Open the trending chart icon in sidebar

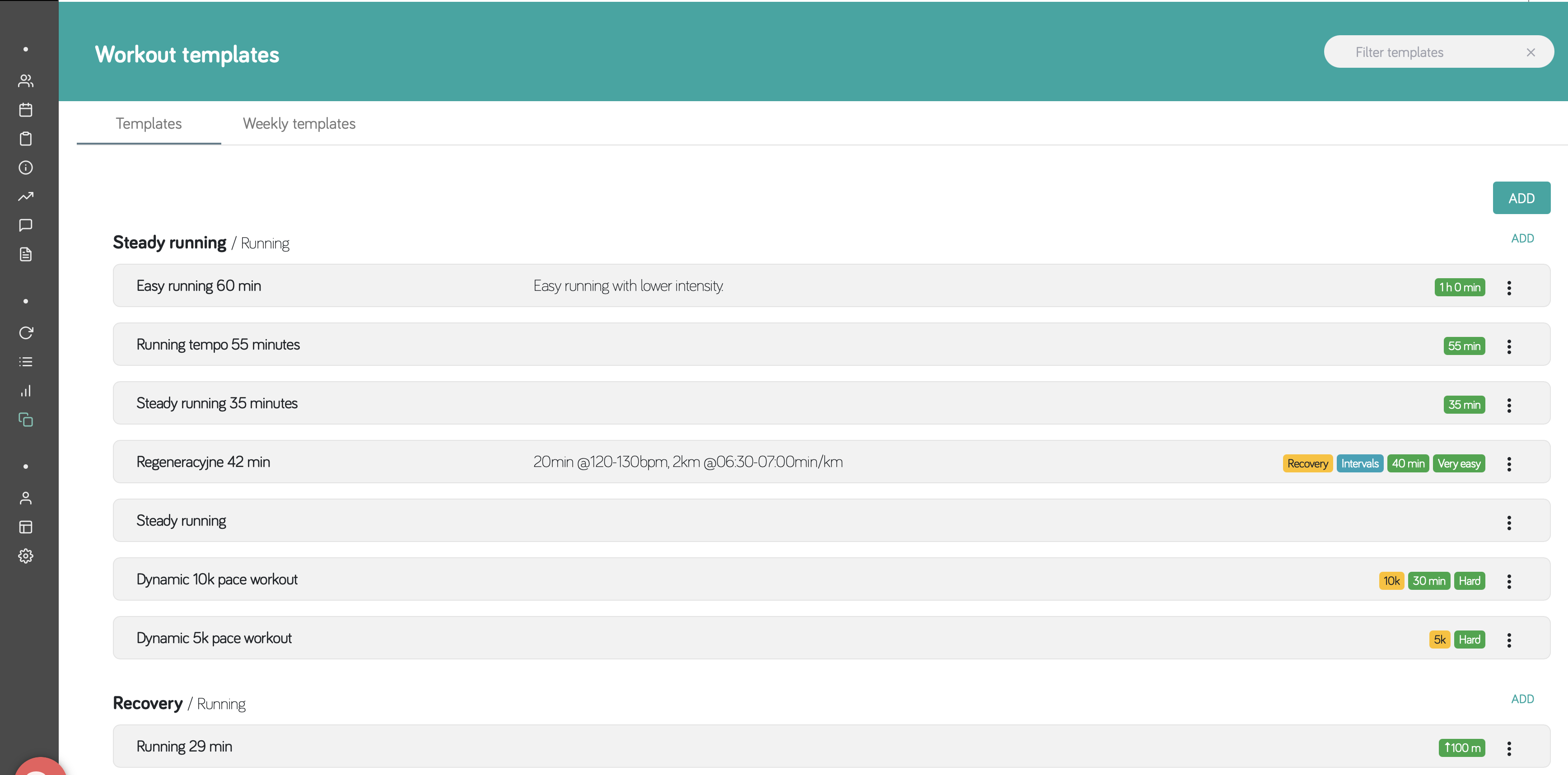point(26,196)
